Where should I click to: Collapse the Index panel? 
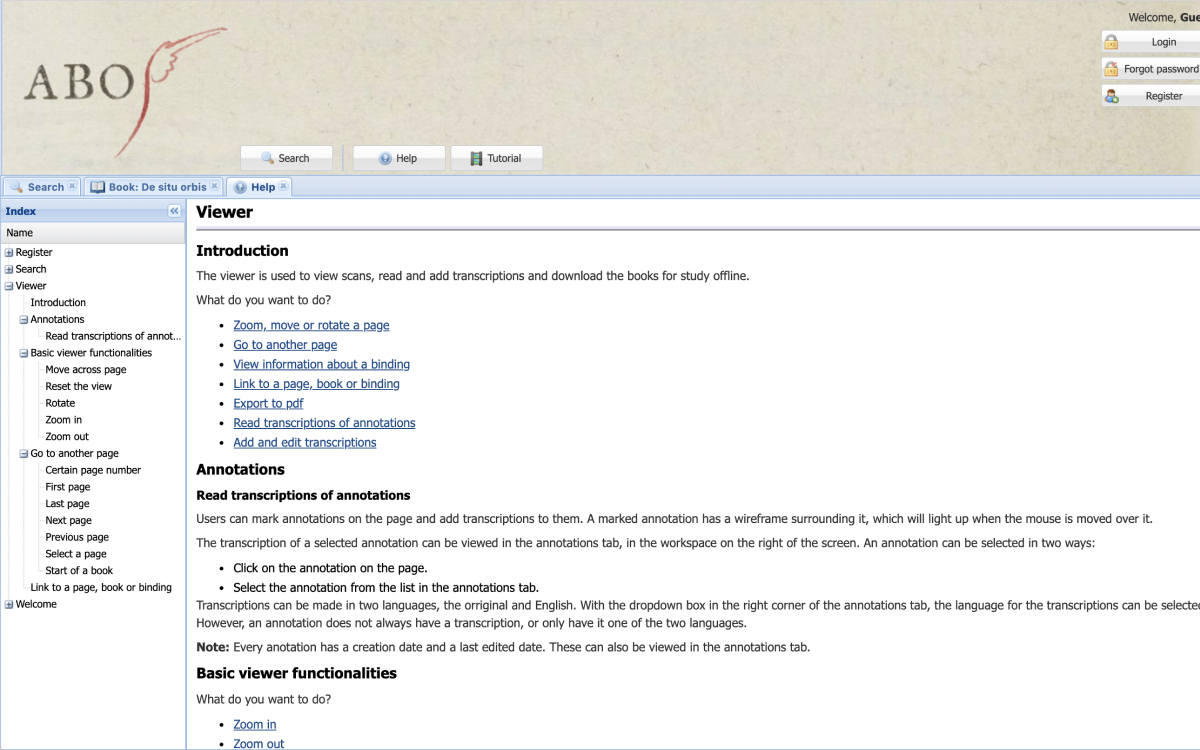click(x=174, y=211)
